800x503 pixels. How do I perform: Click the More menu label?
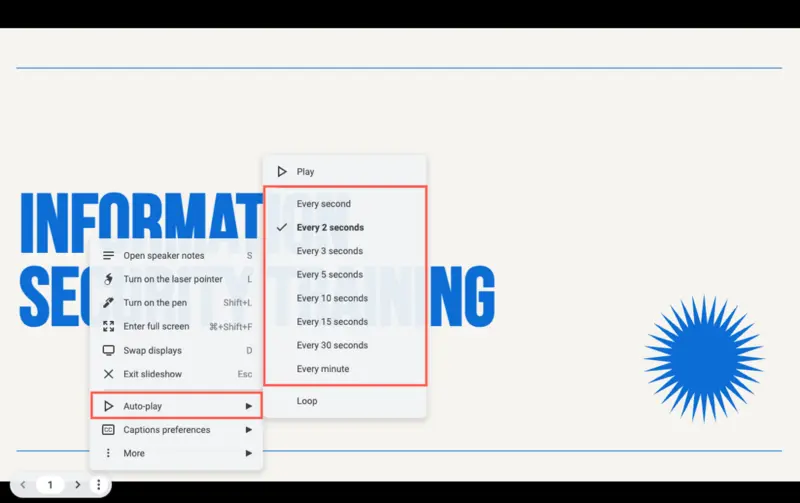tap(134, 453)
